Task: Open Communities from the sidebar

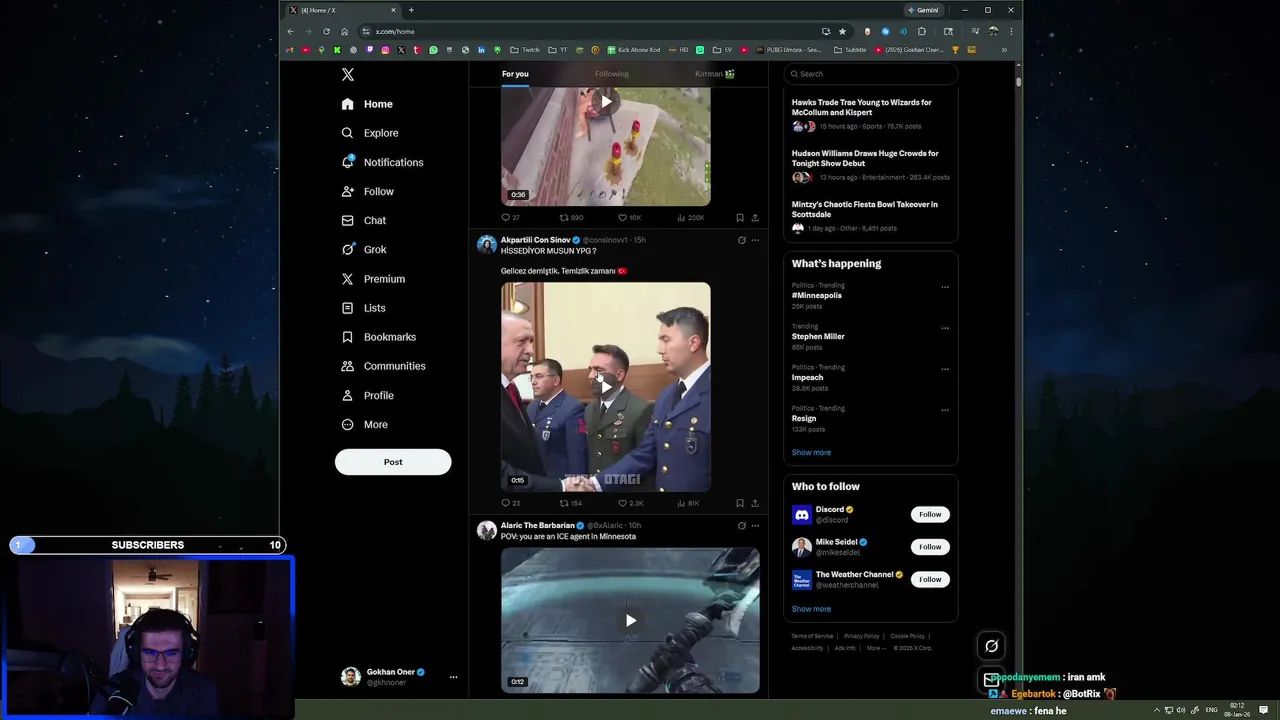Action: coord(383,366)
